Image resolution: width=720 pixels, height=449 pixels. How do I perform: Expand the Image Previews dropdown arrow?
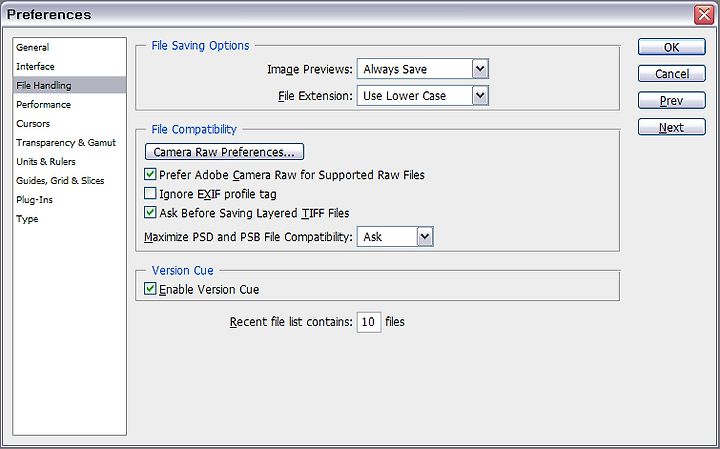[480, 69]
